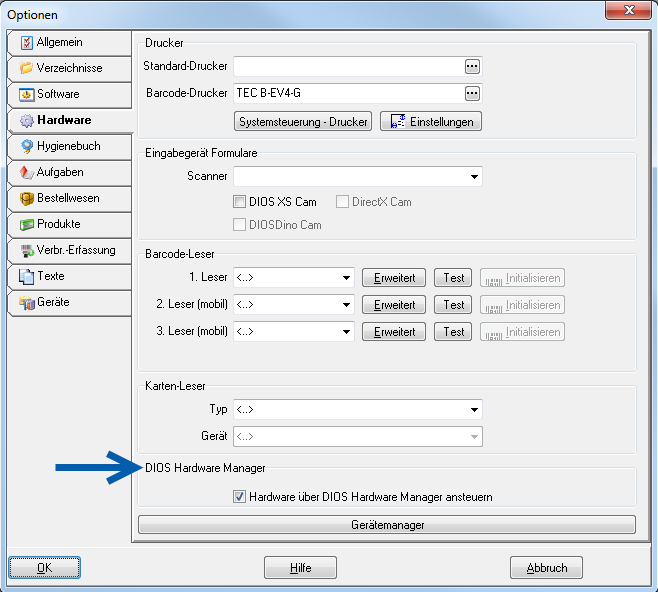The width and height of the screenshot is (658, 592).
Task: Click Erweitert for 3. Leser (mobil)
Action: pos(394,331)
